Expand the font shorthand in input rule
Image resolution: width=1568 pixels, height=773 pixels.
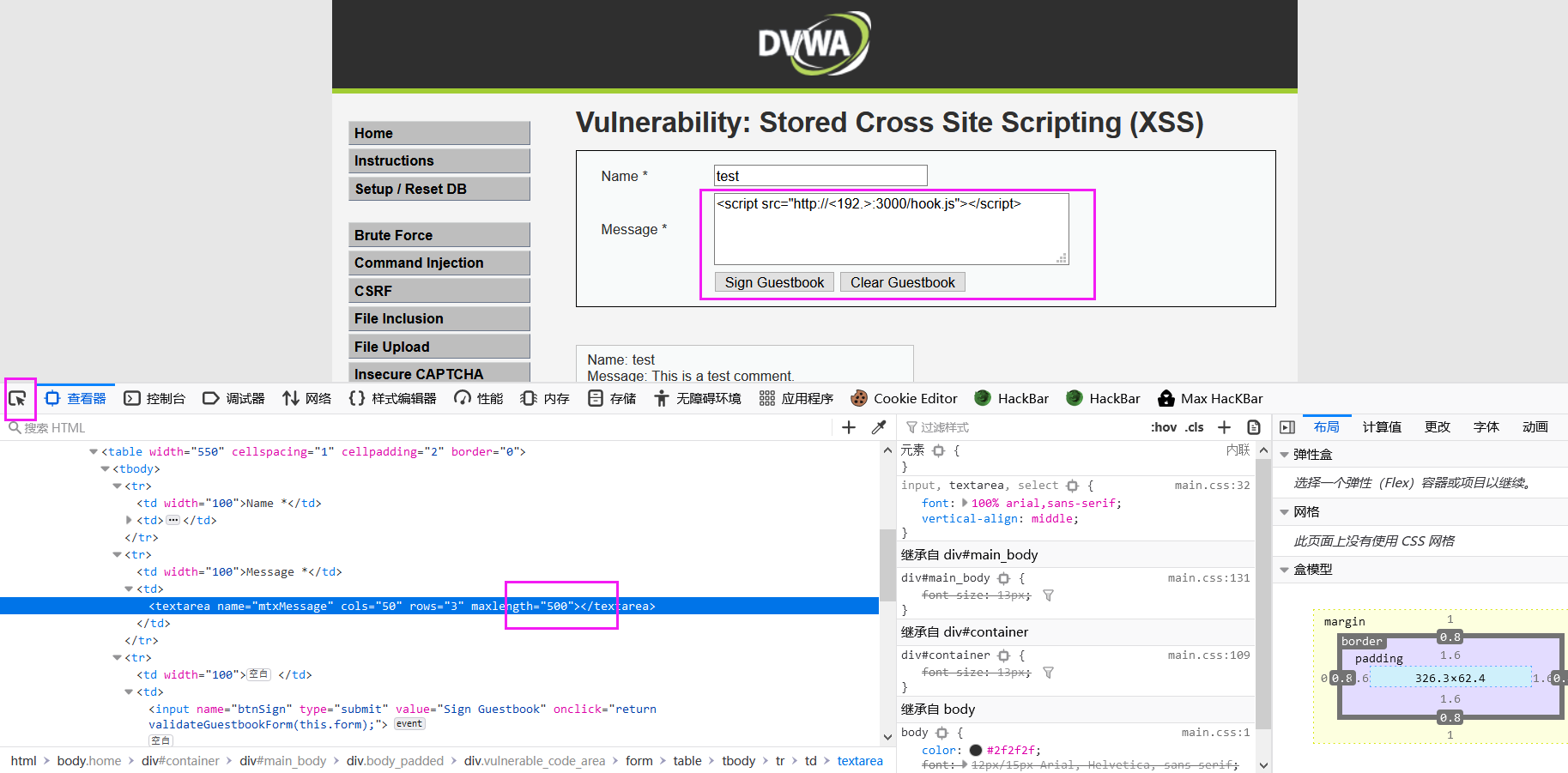point(965,504)
